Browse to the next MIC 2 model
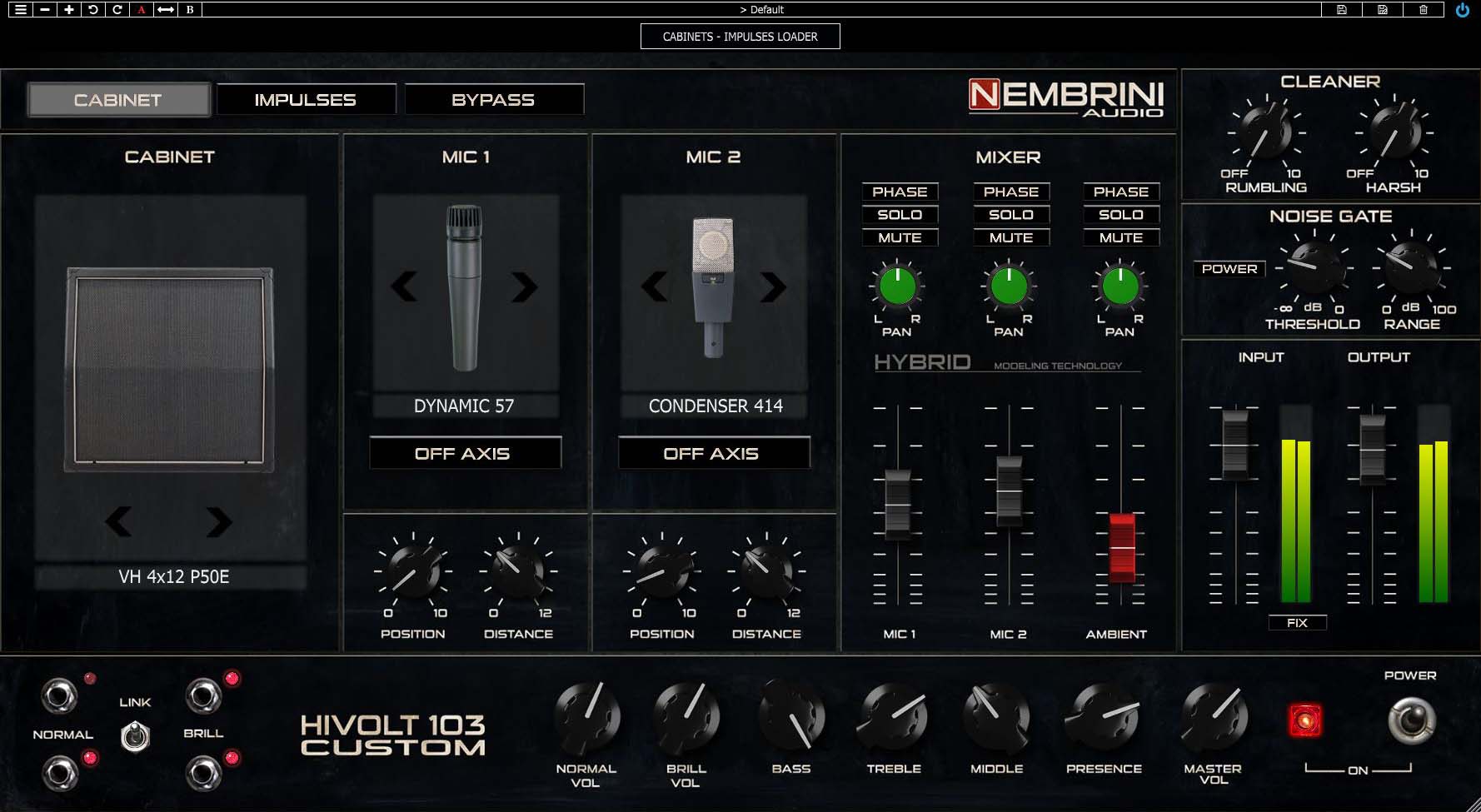This screenshot has width=1481, height=812. pos(774,286)
